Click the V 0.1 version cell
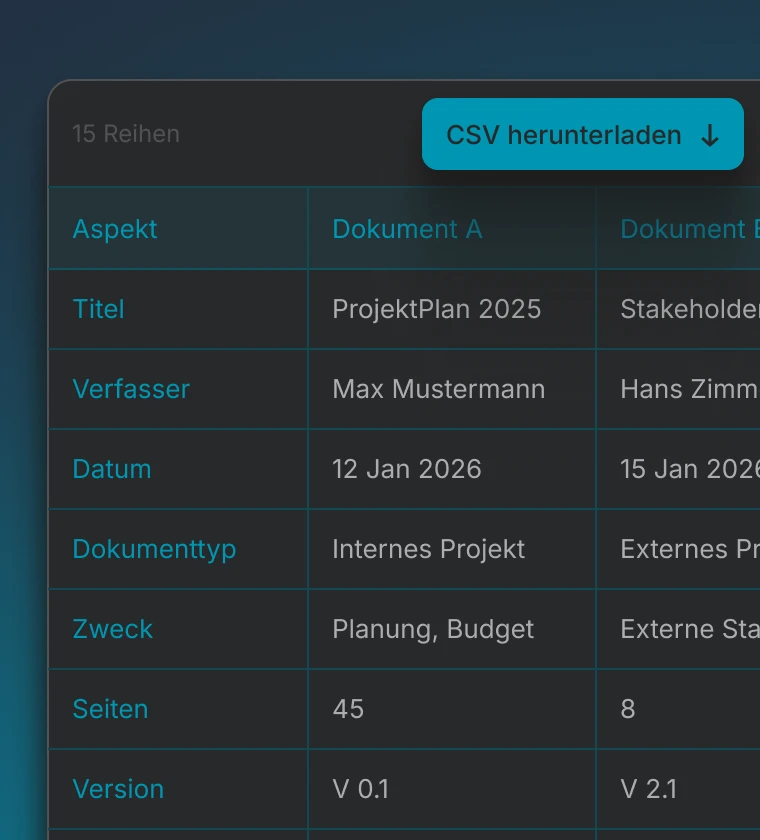 click(x=361, y=789)
